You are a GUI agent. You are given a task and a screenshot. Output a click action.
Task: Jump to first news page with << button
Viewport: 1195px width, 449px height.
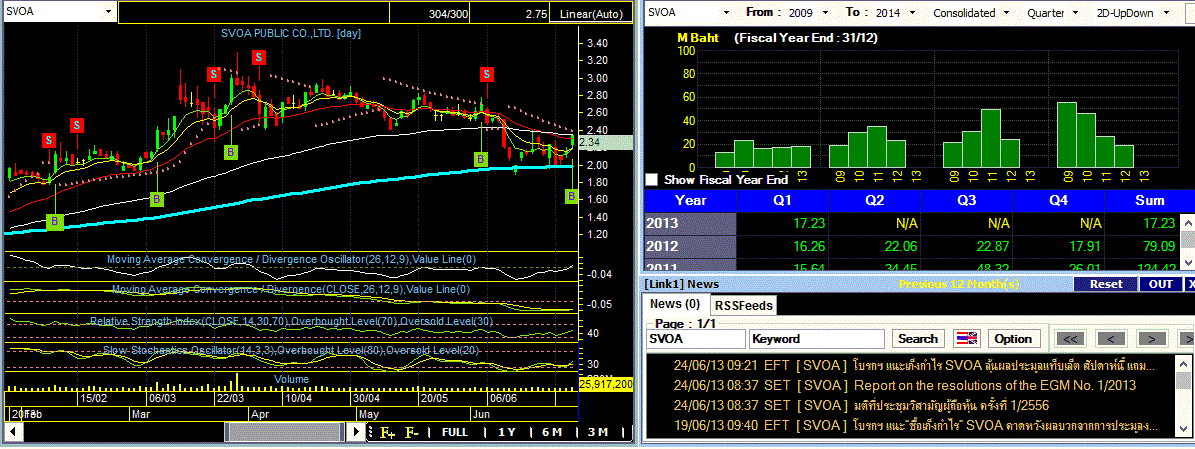[x=1070, y=338]
